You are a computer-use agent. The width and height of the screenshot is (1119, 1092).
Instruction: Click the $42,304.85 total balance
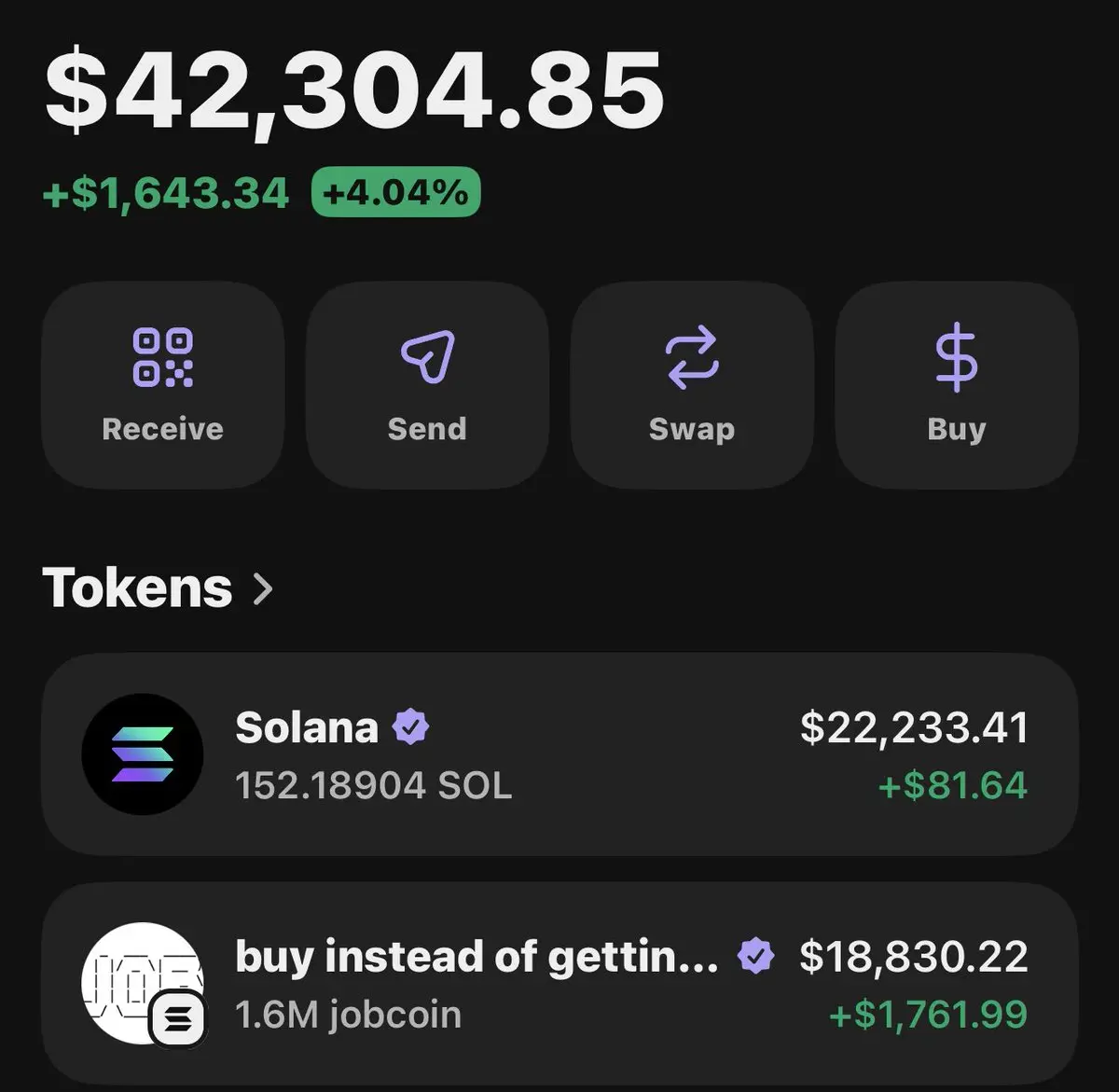point(354,90)
